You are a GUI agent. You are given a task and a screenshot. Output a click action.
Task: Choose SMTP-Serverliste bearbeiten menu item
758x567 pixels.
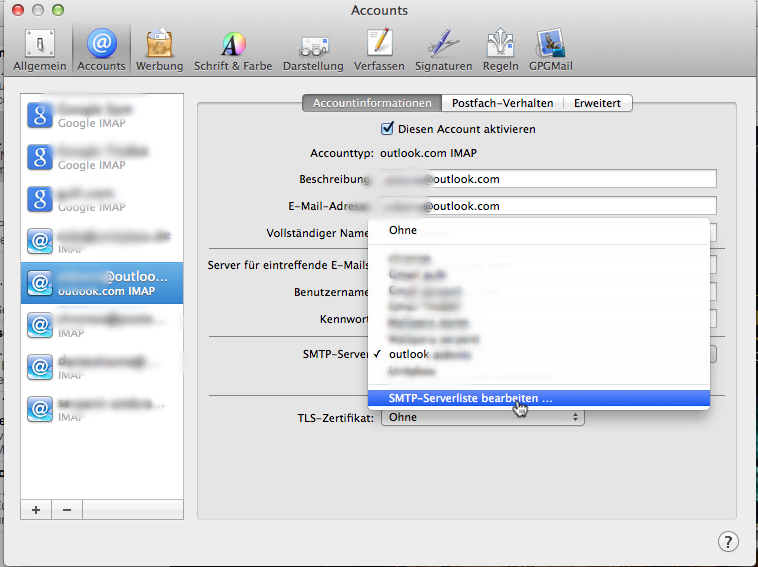[x=539, y=398]
